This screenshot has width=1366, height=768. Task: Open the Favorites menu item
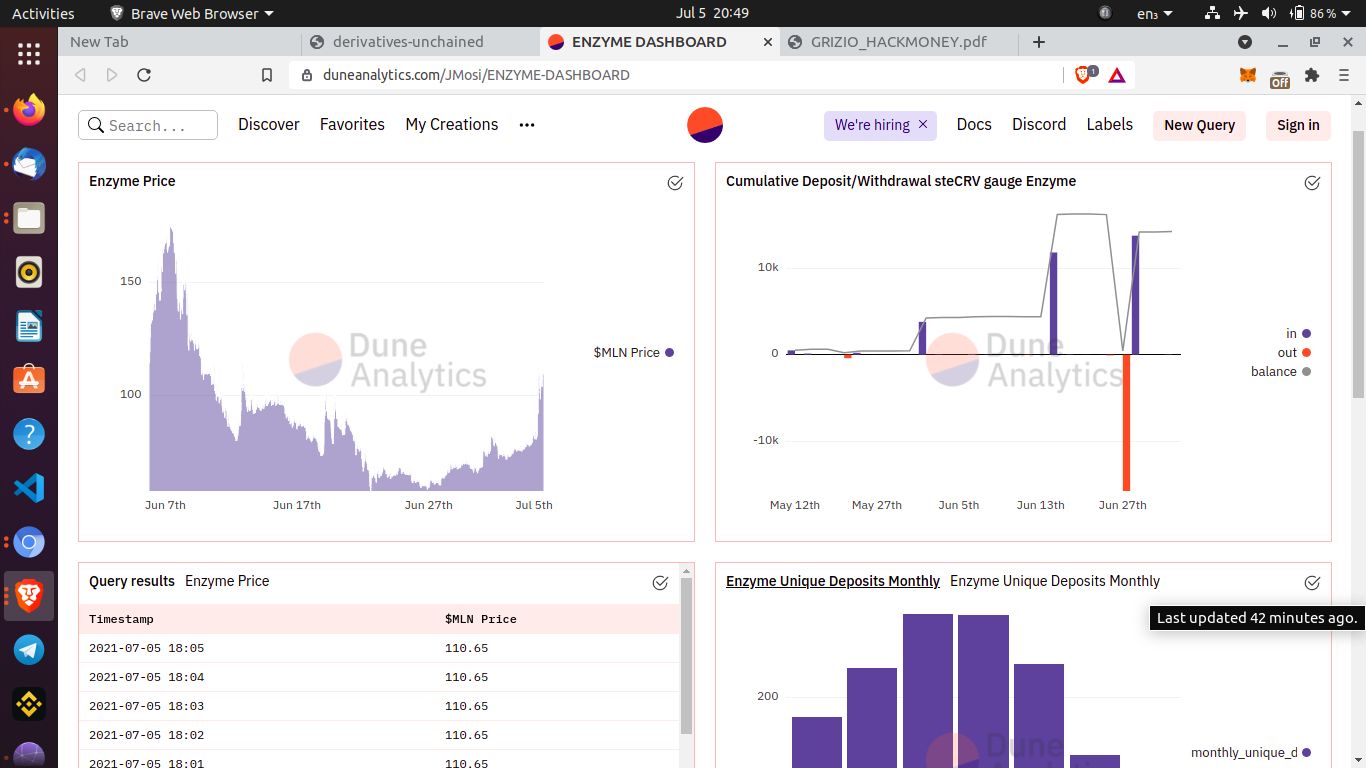(352, 125)
